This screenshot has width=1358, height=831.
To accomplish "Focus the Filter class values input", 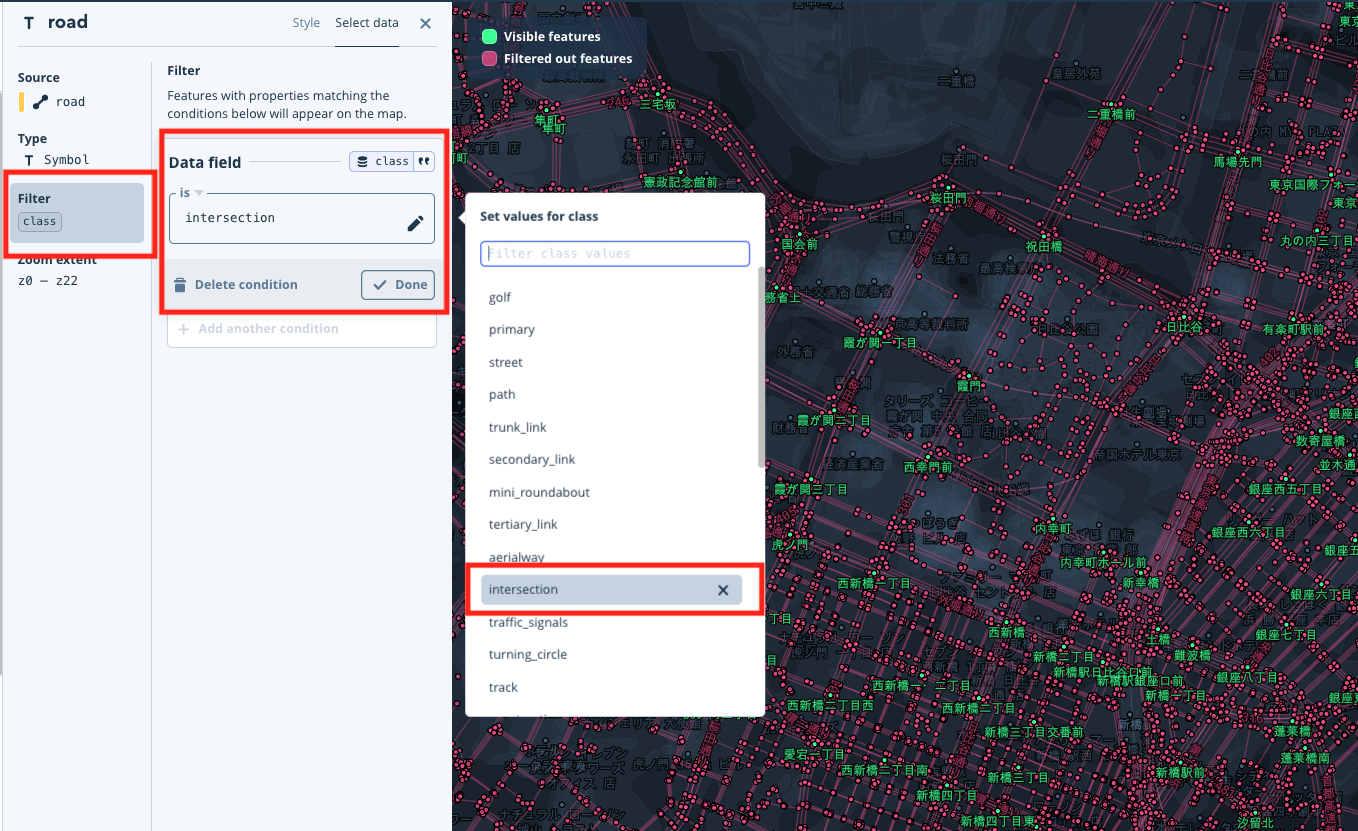I will [615, 254].
